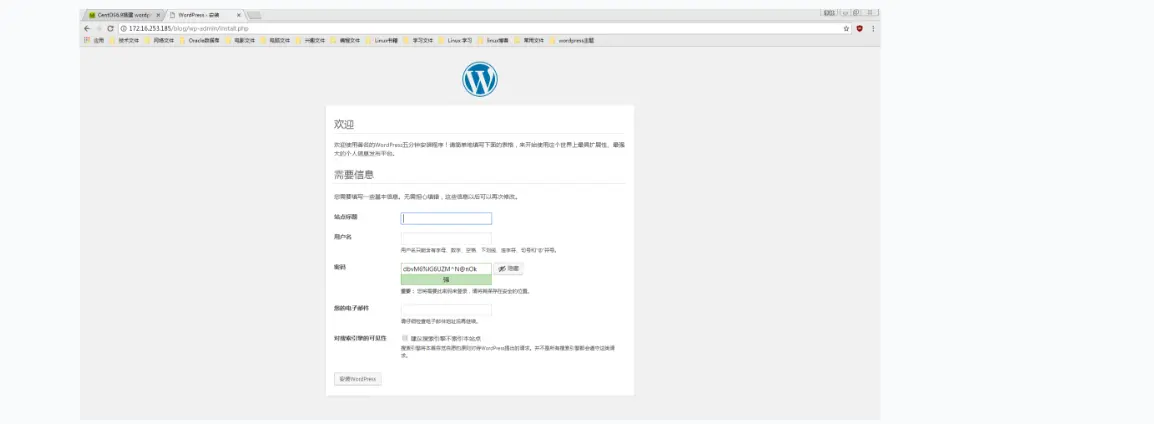1154x424 pixels.
Task: Click the 安装WordPress install button
Action: [358, 379]
